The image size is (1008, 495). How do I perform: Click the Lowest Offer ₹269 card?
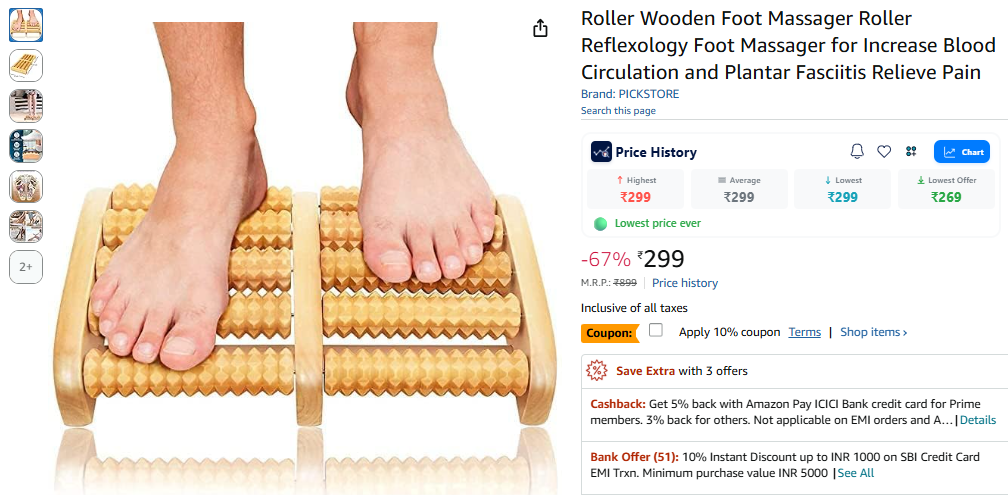944,189
